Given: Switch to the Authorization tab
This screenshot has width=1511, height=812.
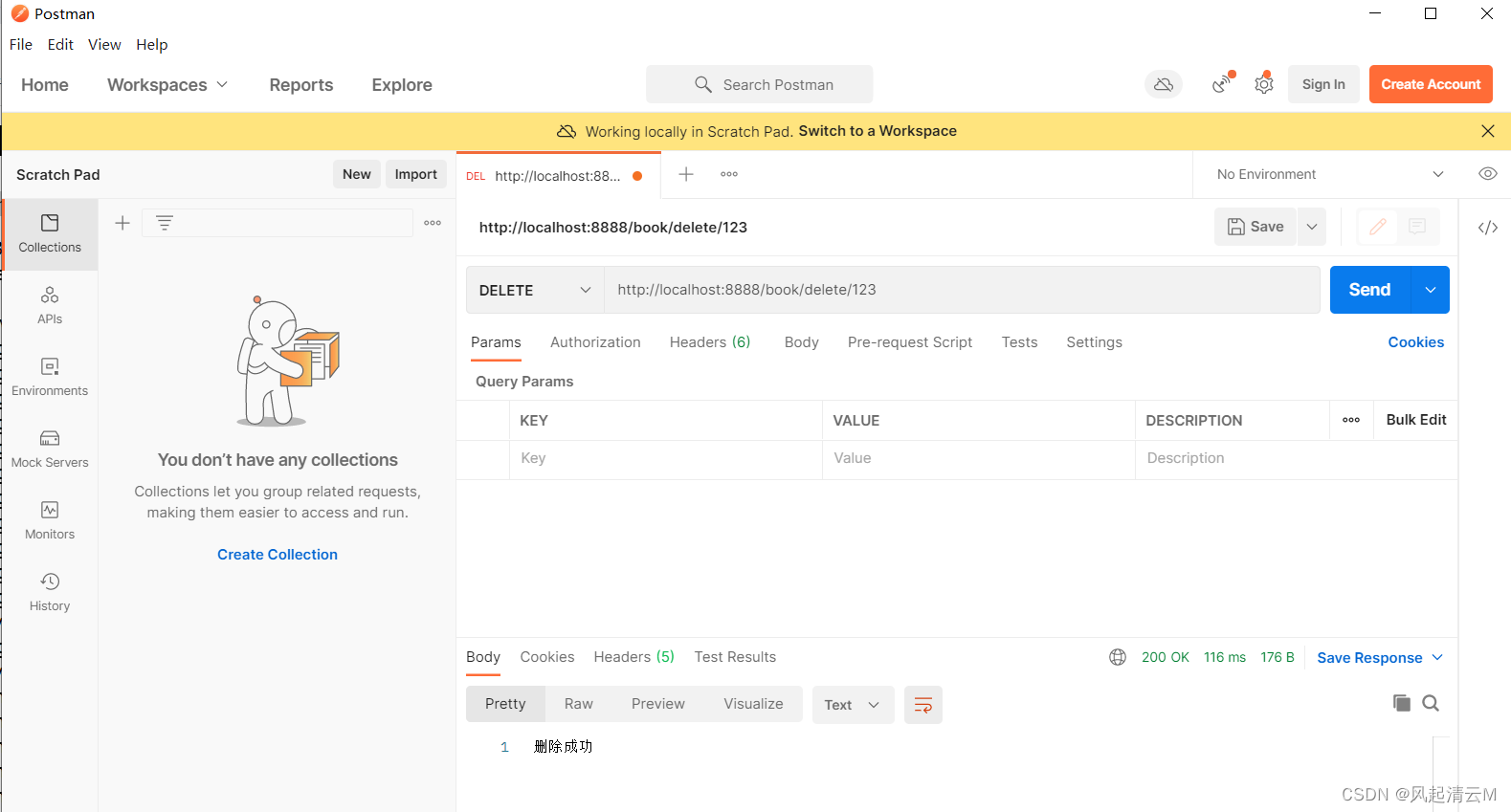Looking at the screenshot, I should [595, 342].
